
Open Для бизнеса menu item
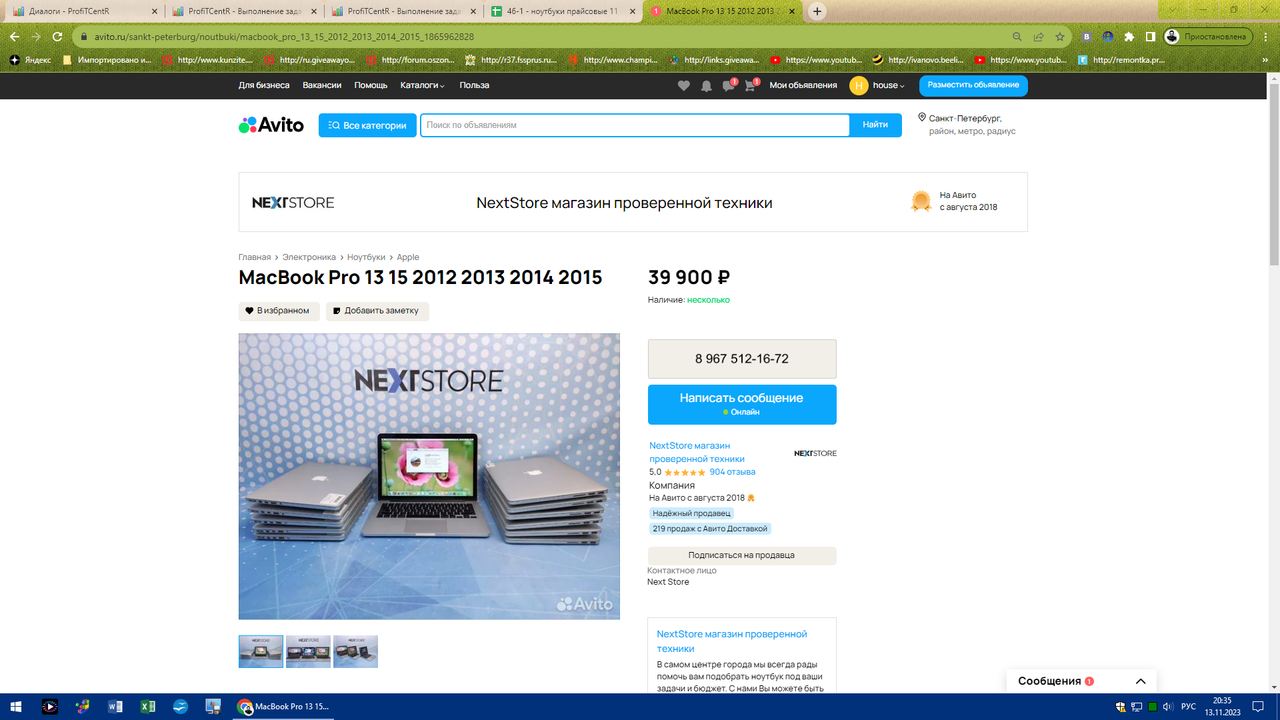point(264,86)
